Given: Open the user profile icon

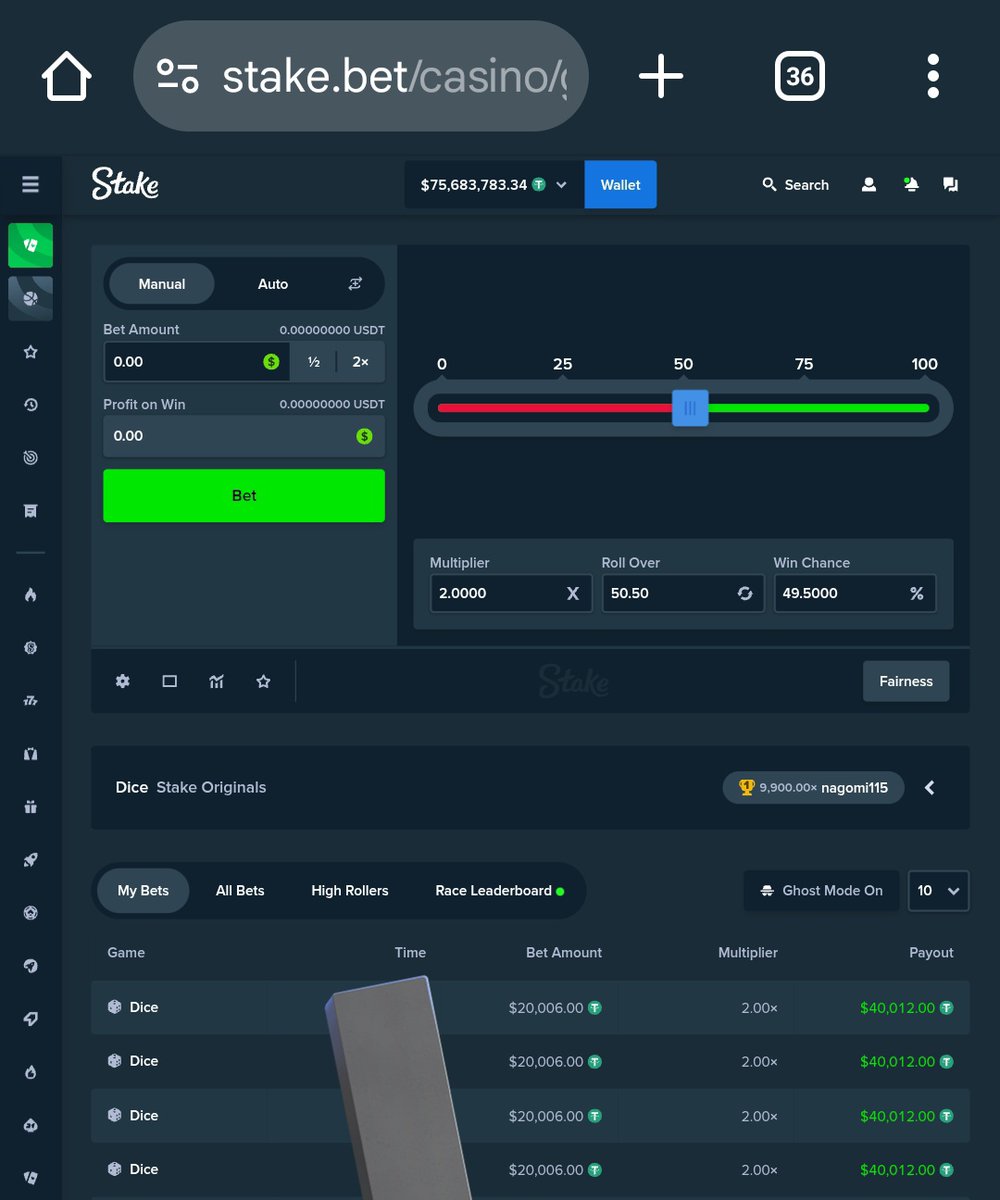Looking at the screenshot, I should pos(869,185).
